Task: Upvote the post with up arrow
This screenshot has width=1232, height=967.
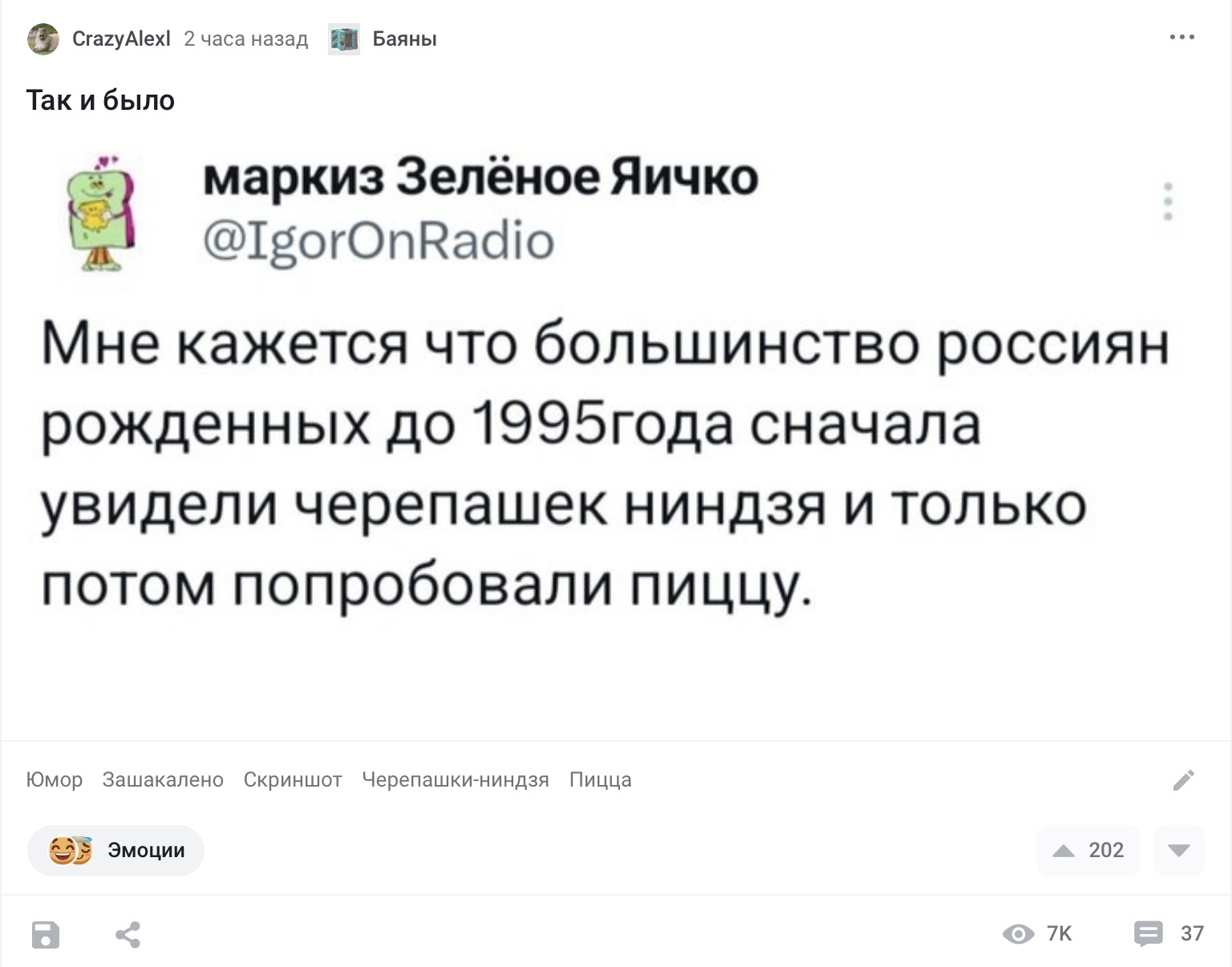Action: click(1064, 851)
